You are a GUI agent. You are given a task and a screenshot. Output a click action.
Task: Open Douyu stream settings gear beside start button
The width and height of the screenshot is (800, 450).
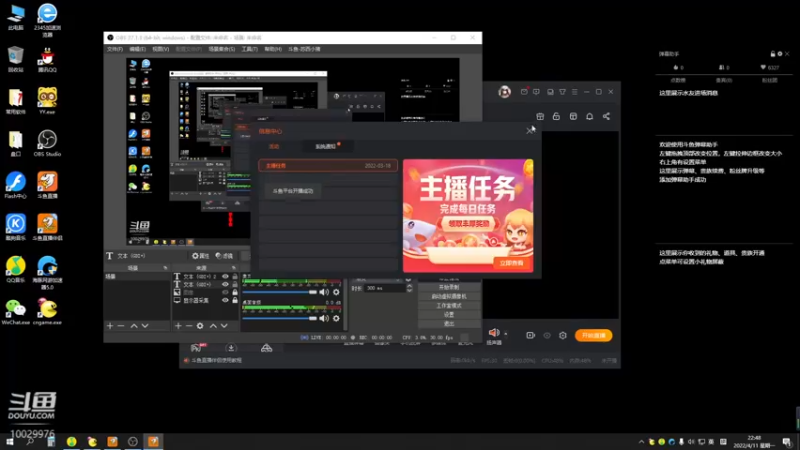[563, 335]
